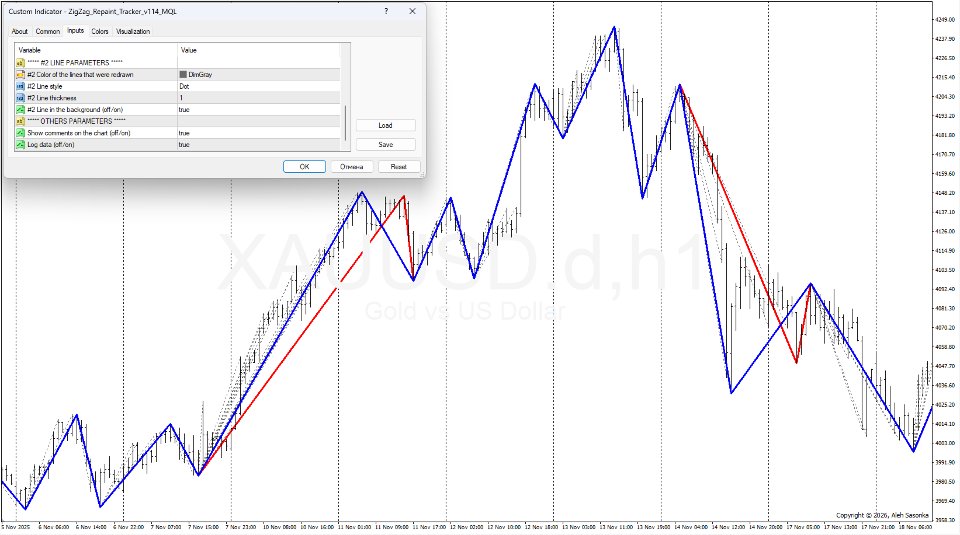960x535 pixels.
Task: Go to the Colors tab
Action: (x=100, y=31)
